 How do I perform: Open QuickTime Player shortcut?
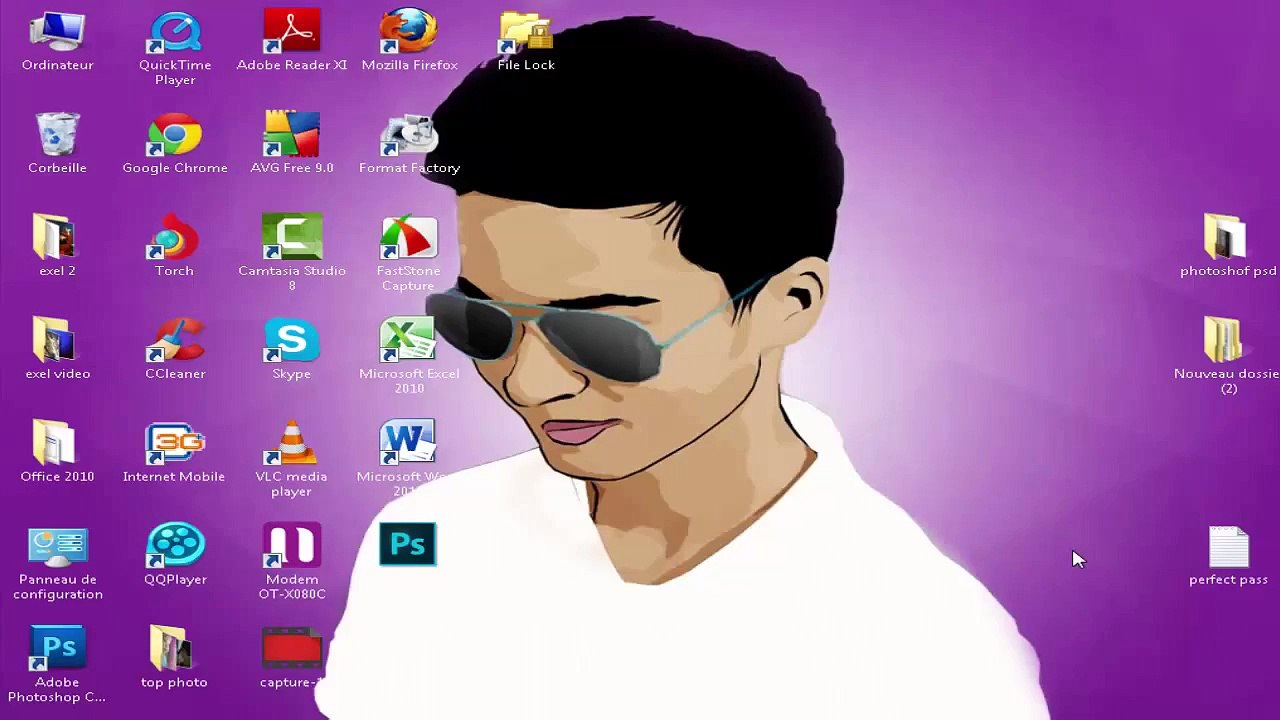point(175,33)
